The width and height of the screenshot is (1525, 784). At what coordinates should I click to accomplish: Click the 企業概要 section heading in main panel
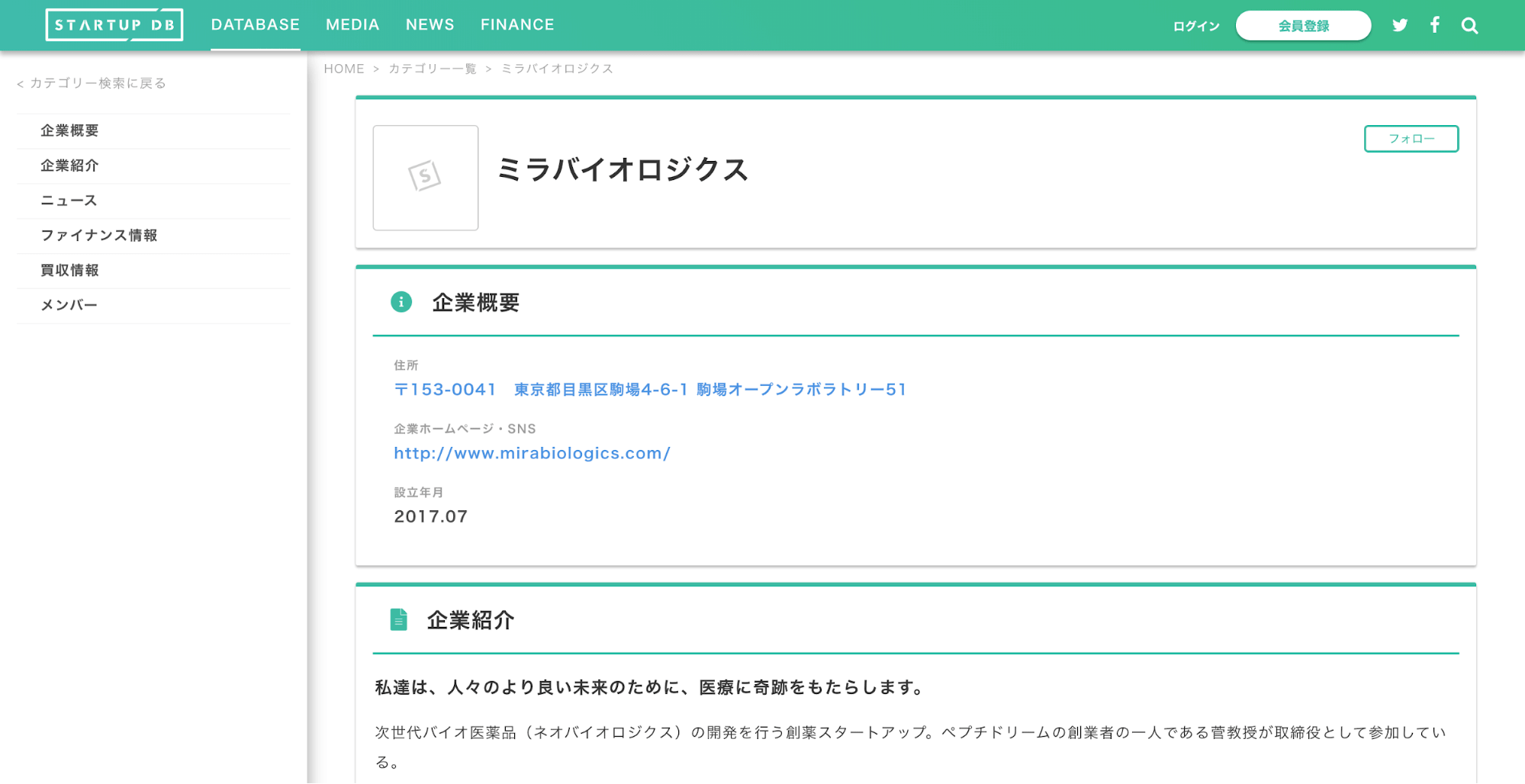pyautogui.click(x=476, y=303)
